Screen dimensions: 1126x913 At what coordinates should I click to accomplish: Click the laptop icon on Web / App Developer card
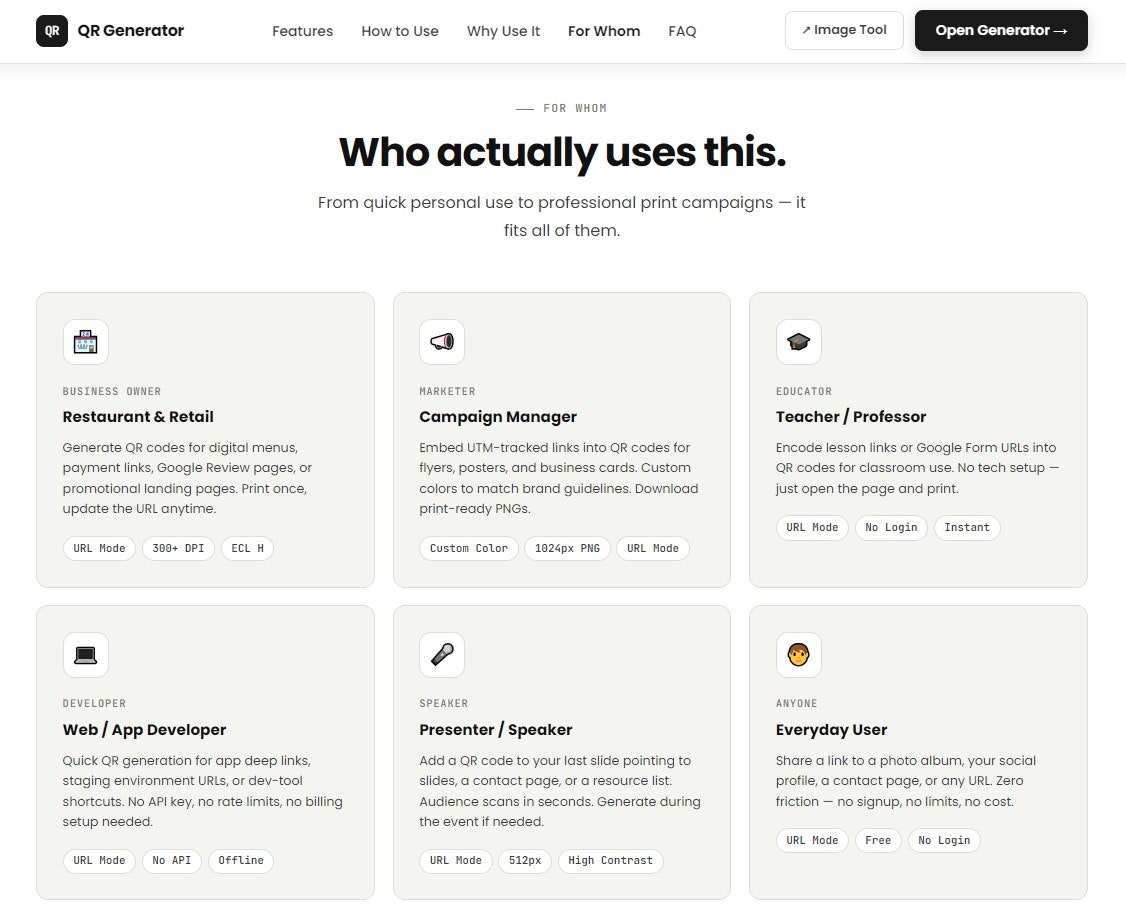click(x=86, y=655)
